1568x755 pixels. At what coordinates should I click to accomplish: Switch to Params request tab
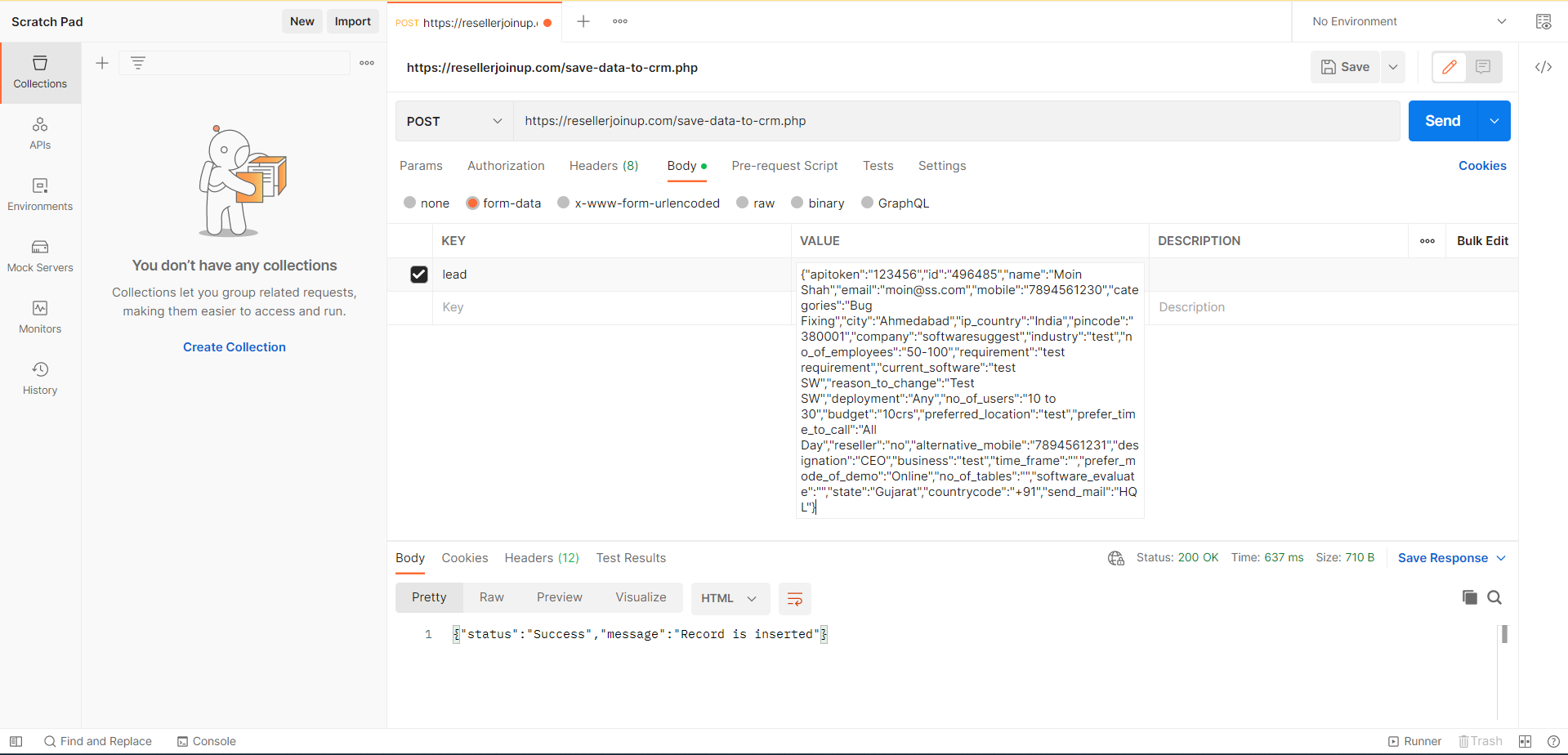pyautogui.click(x=421, y=166)
